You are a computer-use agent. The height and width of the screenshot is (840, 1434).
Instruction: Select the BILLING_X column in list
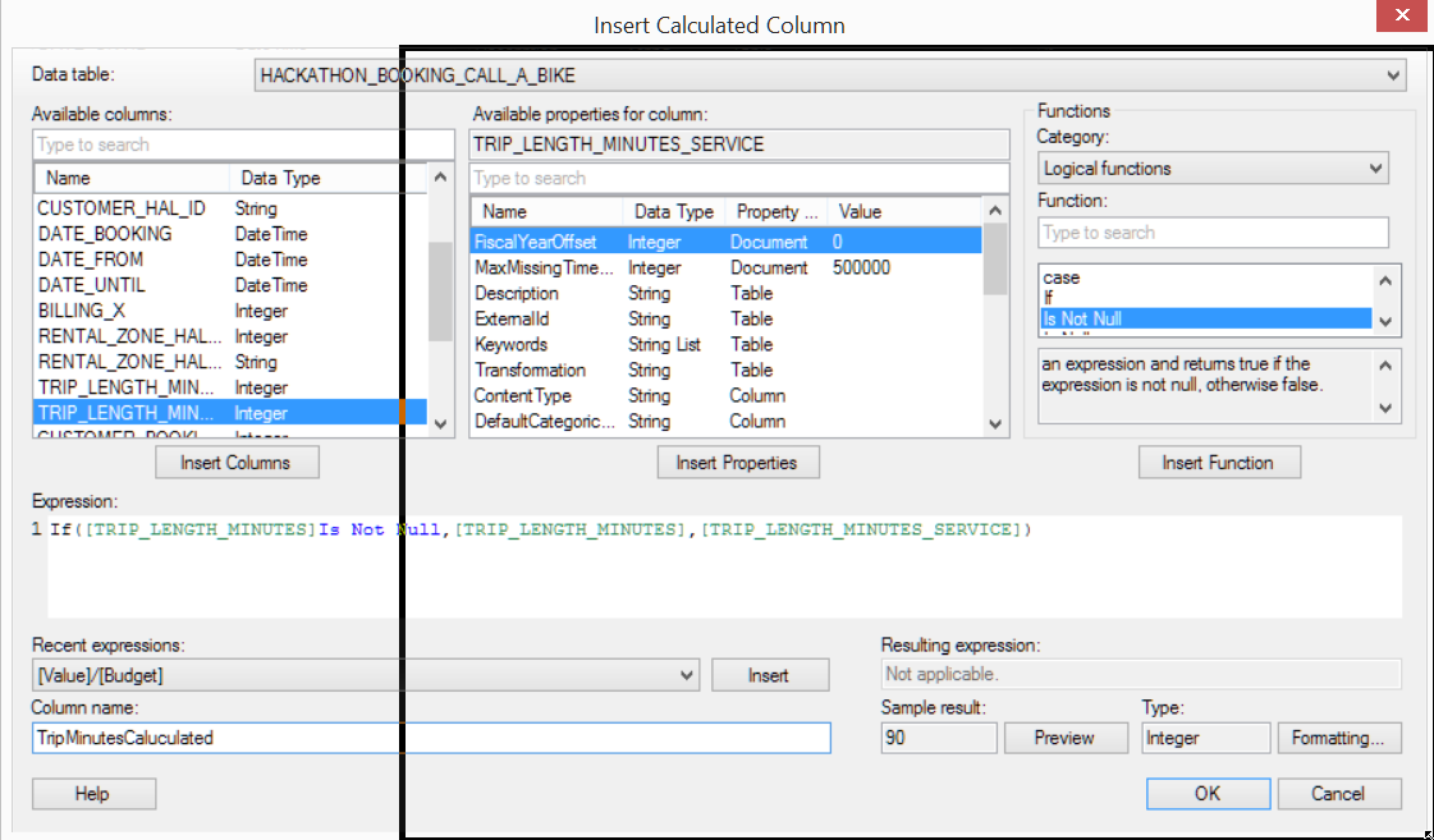point(82,311)
